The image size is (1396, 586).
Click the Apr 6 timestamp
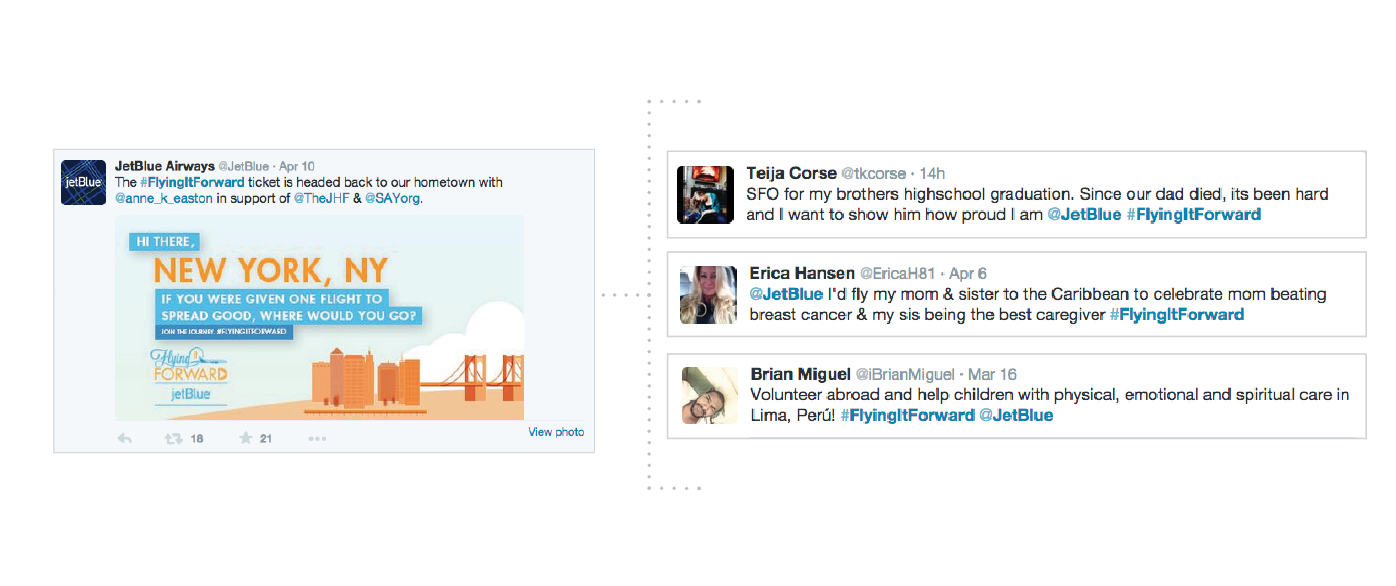click(968, 274)
